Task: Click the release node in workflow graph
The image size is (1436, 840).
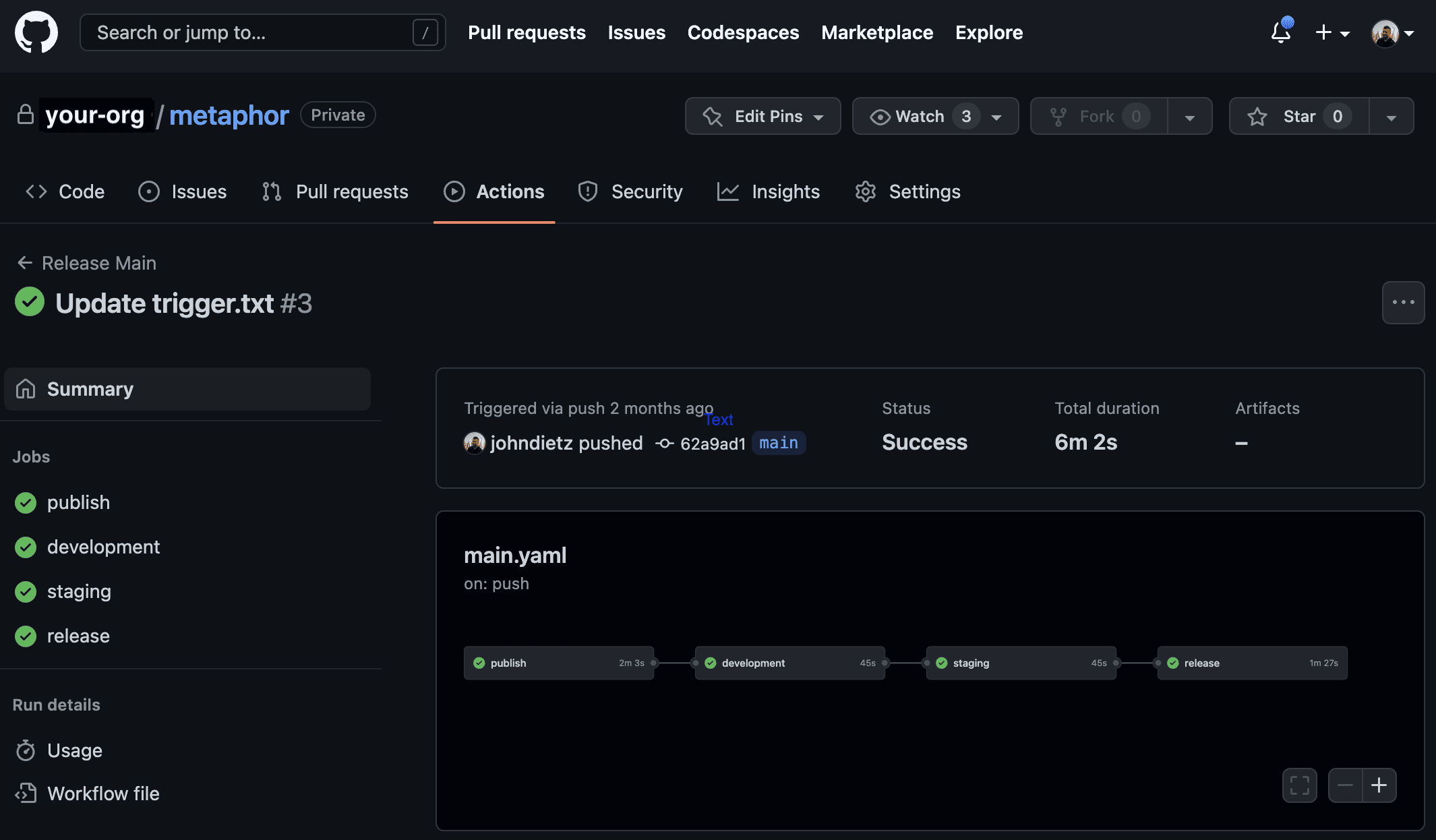Action: tap(1253, 663)
